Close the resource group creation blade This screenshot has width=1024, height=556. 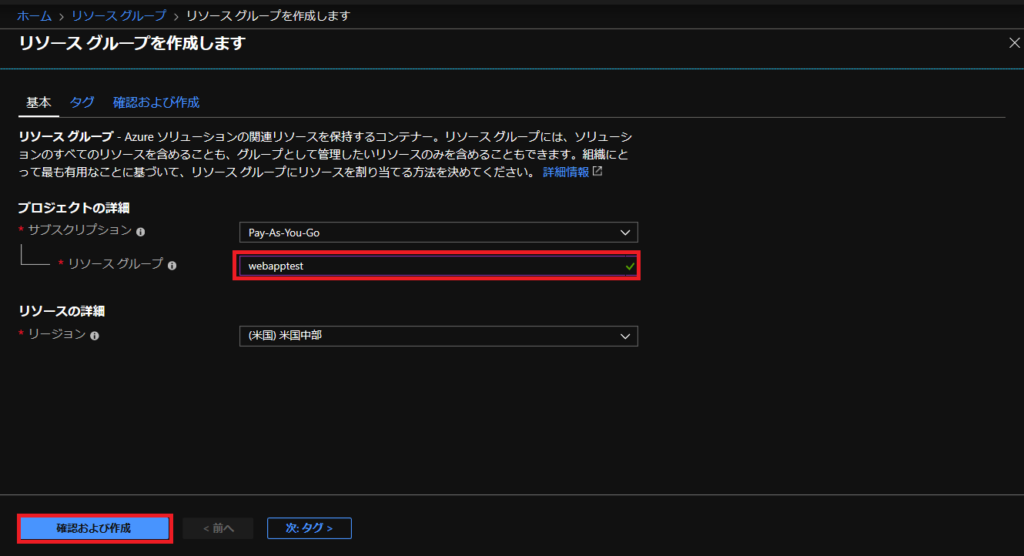coord(1014,43)
